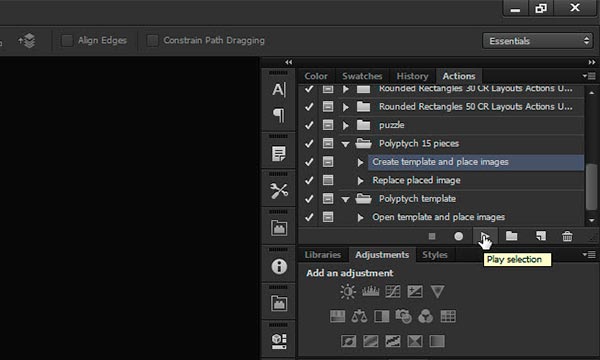The width and height of the screenshot is (600, 360).
Task: Delete the selected action
Action: tap(567, 236)
